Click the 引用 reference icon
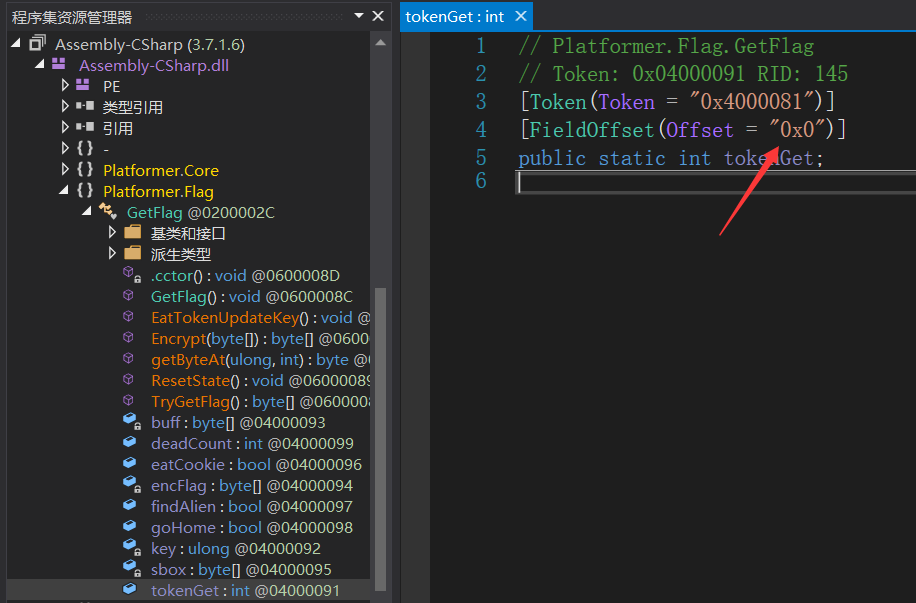This screenshot has width=916, height=603. [x=85, y=127]
